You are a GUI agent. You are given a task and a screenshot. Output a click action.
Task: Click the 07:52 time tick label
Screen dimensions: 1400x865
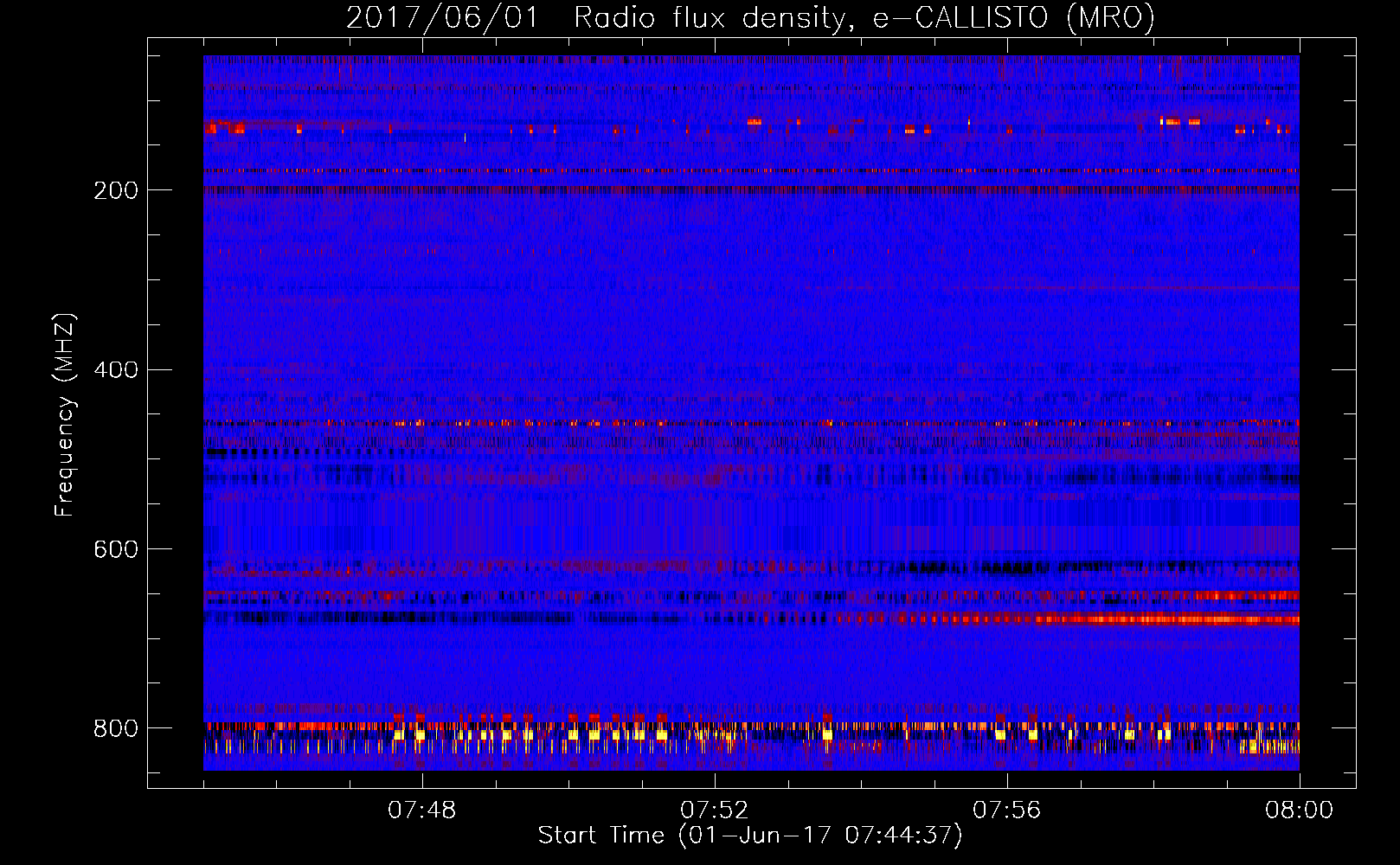coord(715,811)
